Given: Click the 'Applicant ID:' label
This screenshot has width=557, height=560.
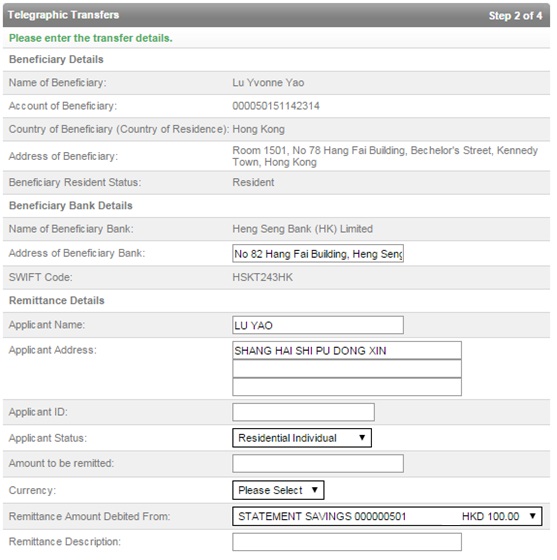Looking at the screenshot, I should [x=38, y=412].
